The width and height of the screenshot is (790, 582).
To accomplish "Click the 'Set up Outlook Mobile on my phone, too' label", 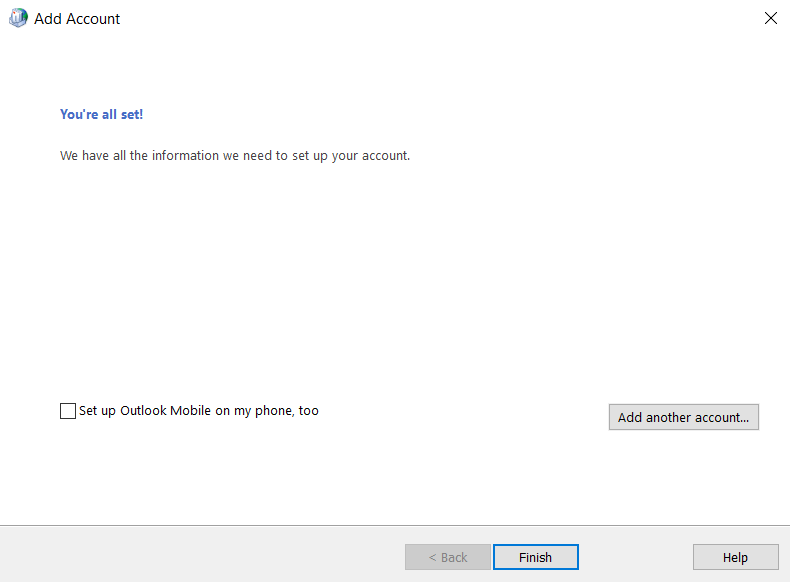I will pos(198,411).
